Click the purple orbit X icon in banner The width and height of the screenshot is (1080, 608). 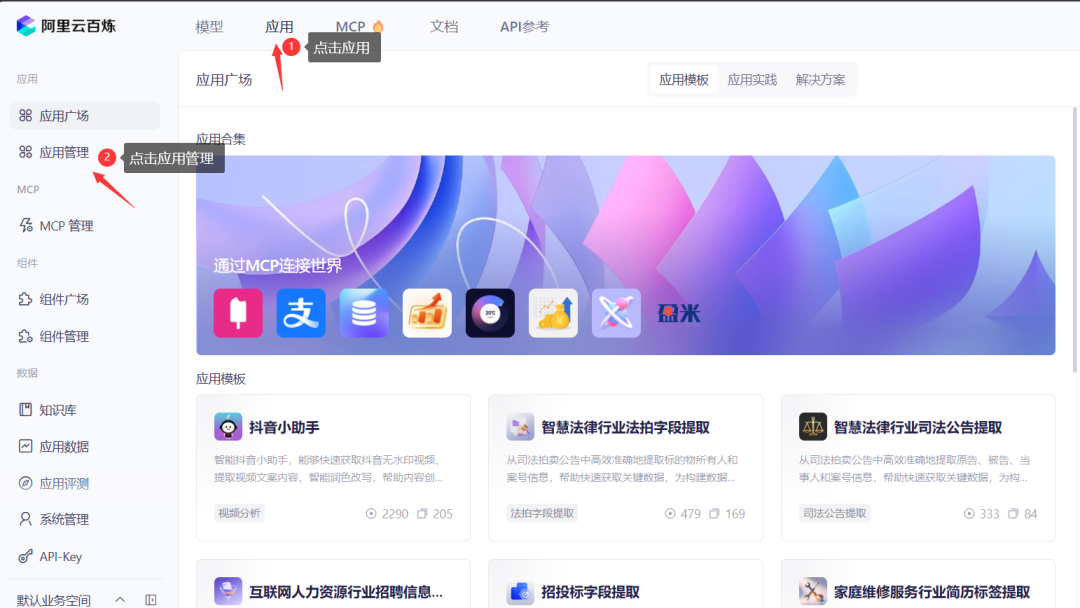click(x=616, y=313)
